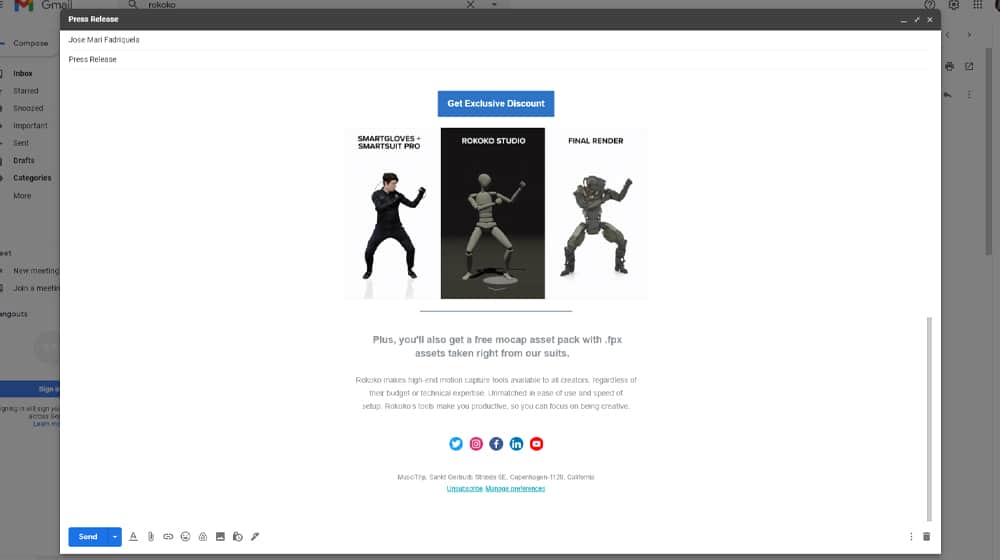Open the LinkedIn social icon
This screenshot has height=560, width=1000.
pyautogui.click(x=517, y=443)
